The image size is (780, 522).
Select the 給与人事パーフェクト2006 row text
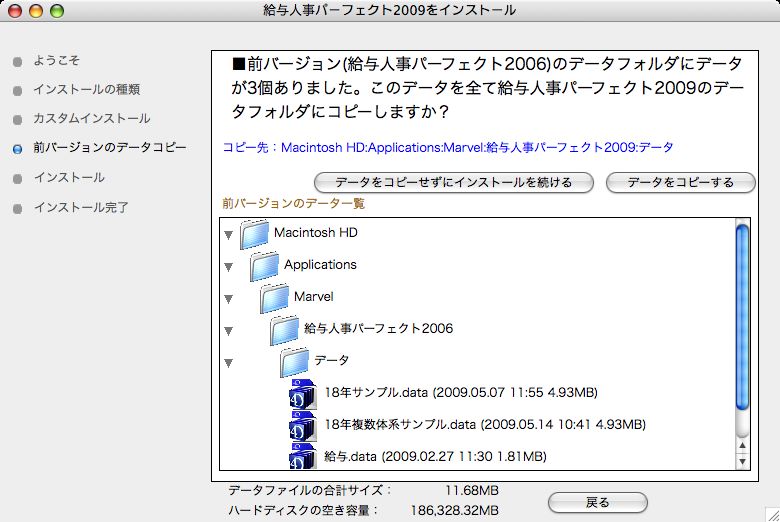tap(379, 328)
